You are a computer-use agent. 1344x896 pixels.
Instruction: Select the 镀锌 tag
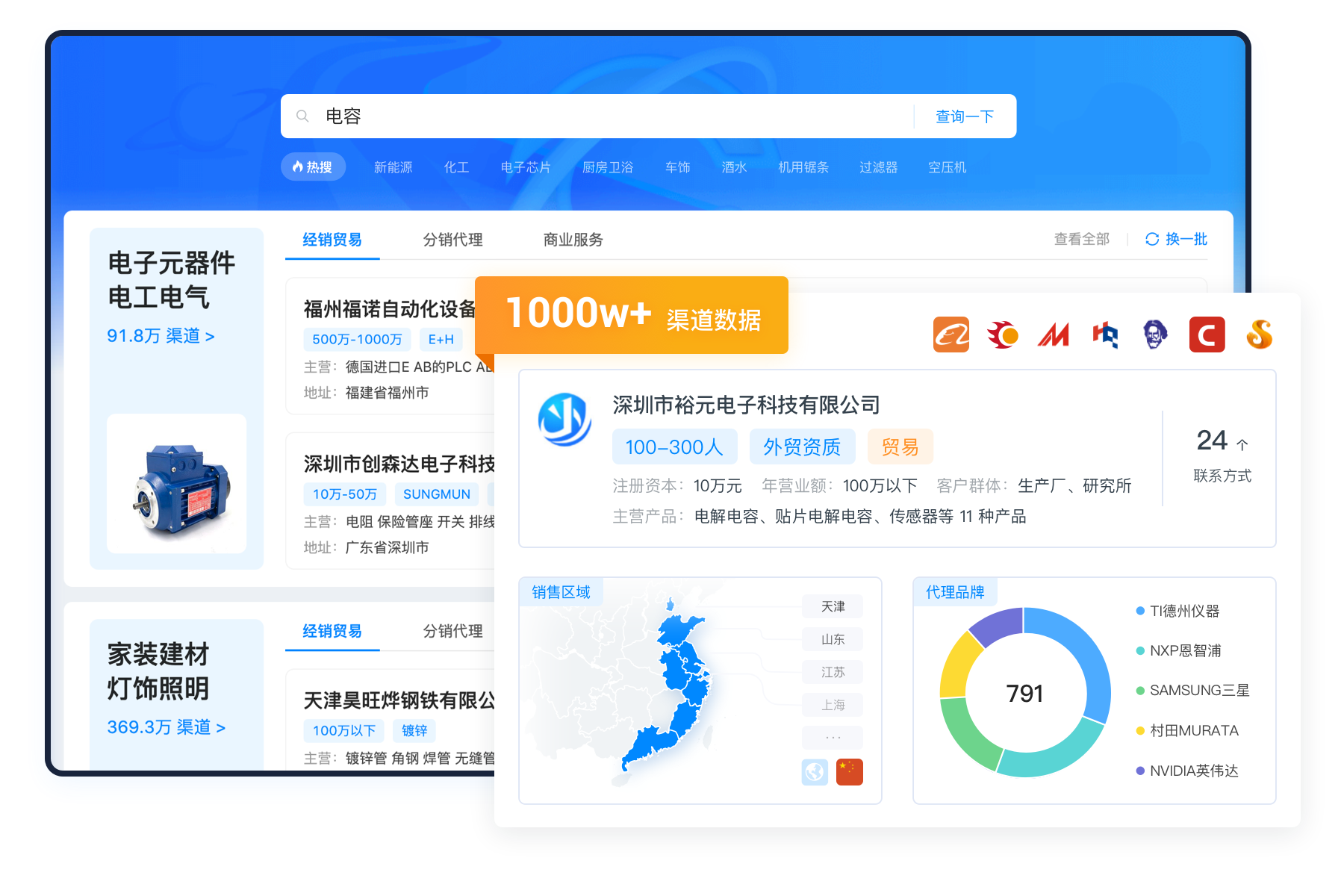point(414,730)
